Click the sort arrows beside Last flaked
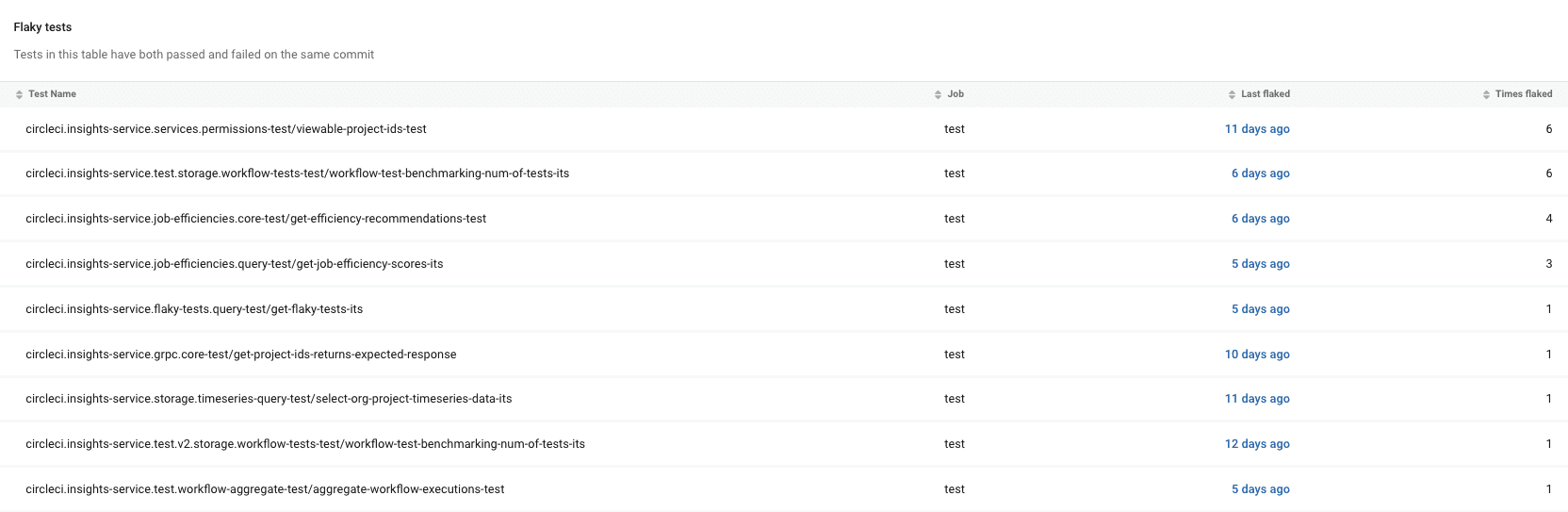Viewport: 1568px width, 512px height. (1232, 94)
